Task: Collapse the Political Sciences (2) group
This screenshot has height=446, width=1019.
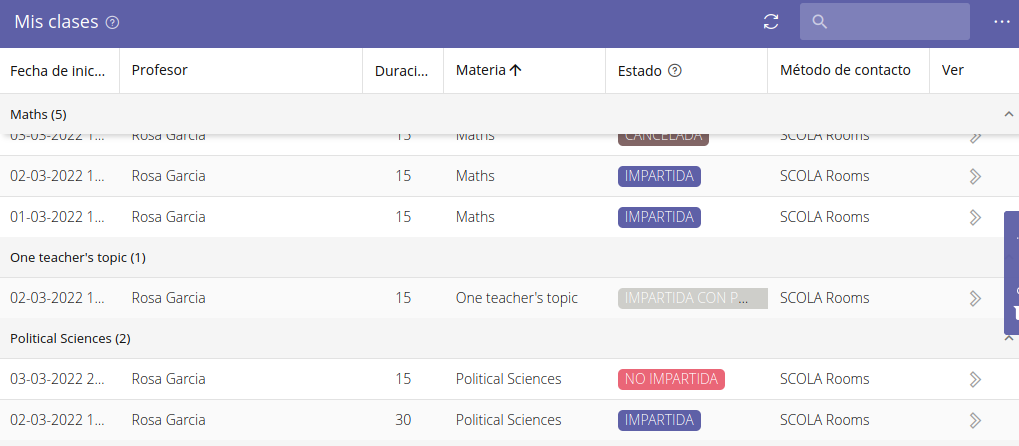Action: coord(1008,339)
